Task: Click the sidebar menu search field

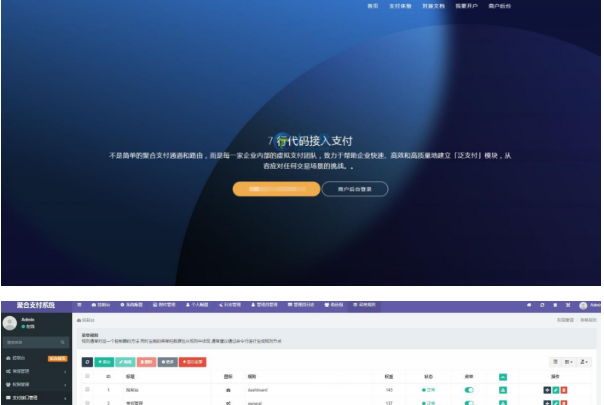Action: coord(36,342)
